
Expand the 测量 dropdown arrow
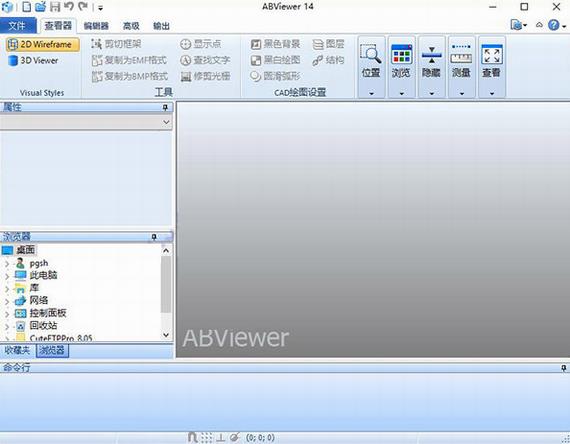click(462, 93)
